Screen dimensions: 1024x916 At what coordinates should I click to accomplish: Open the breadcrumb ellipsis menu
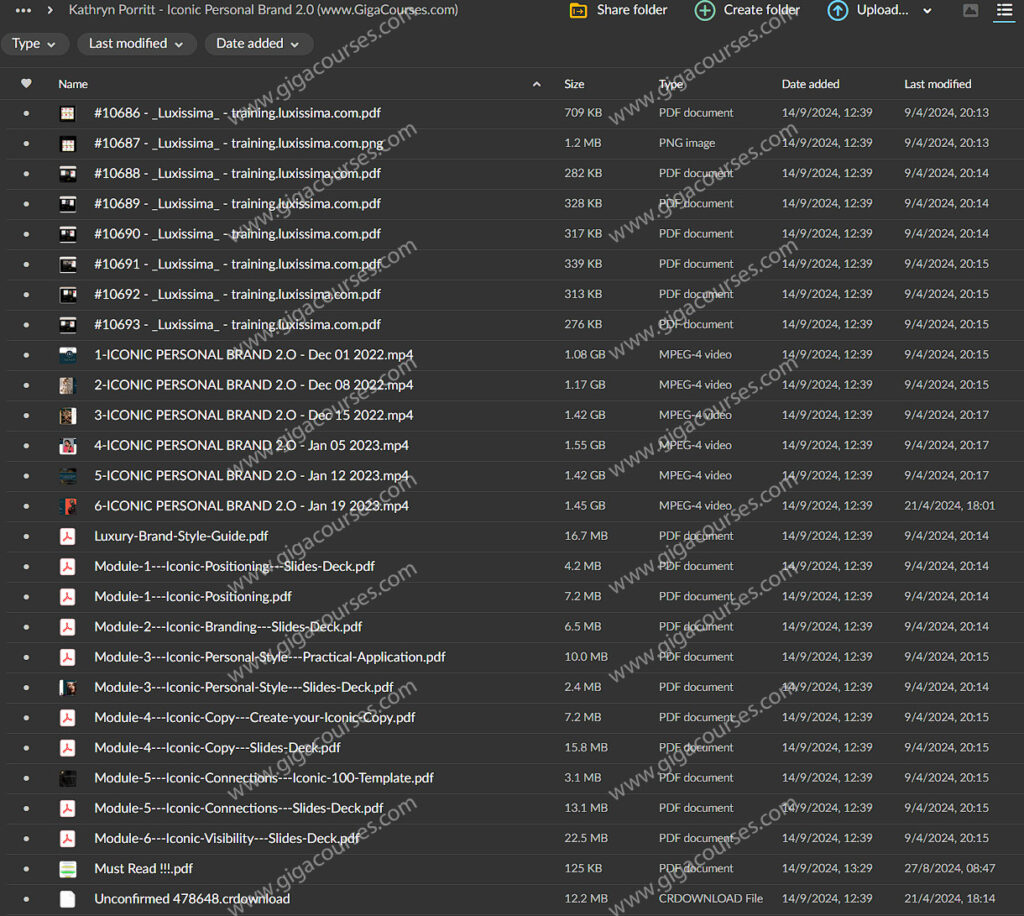23,10
